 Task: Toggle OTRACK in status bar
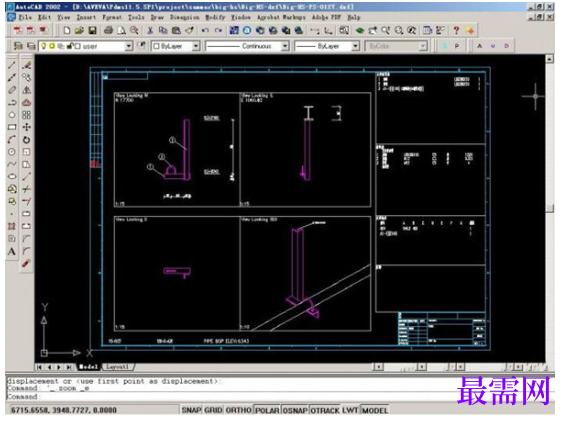[325, 410]
